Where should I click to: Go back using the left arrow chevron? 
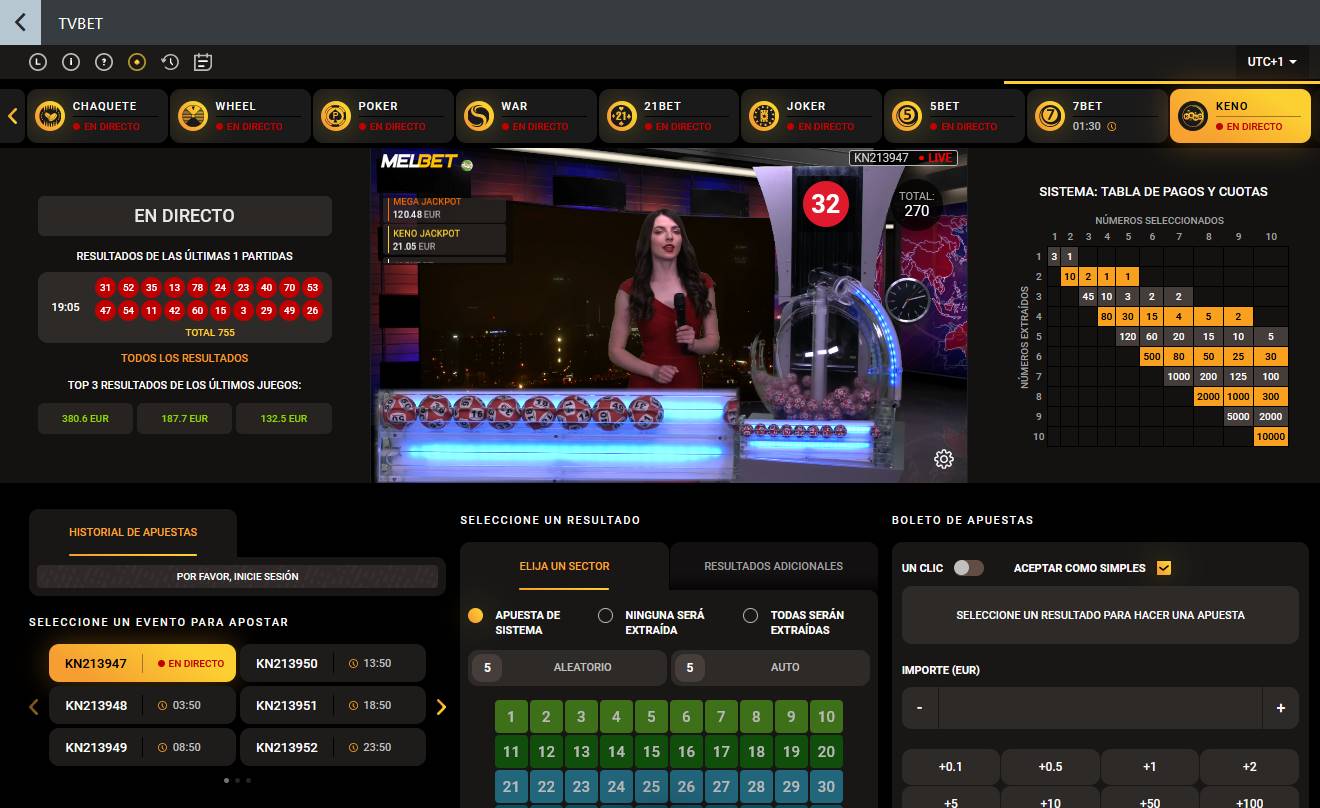[x=20, y=23]
